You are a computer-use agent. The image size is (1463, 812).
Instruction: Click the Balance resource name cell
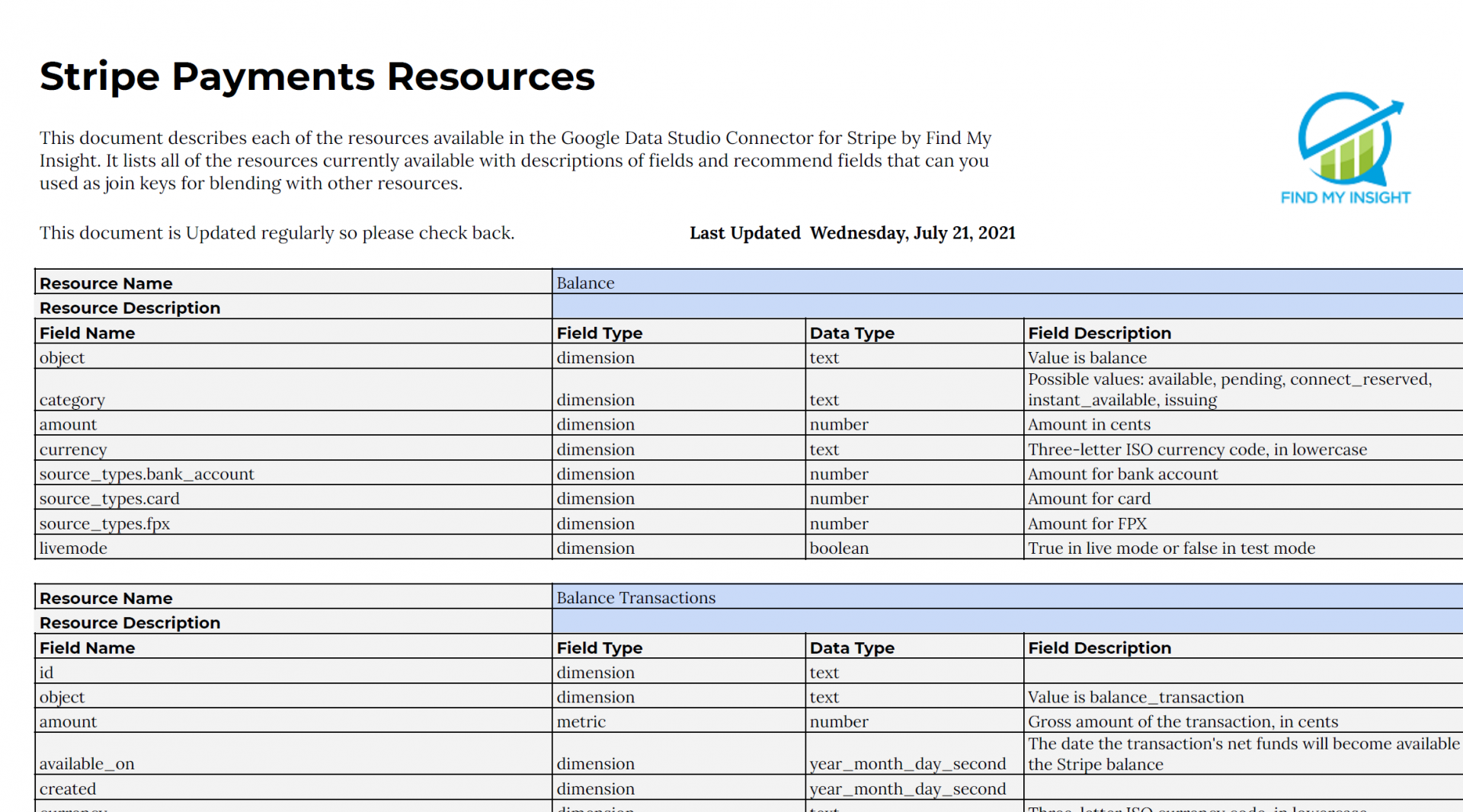tap(585, 283)
